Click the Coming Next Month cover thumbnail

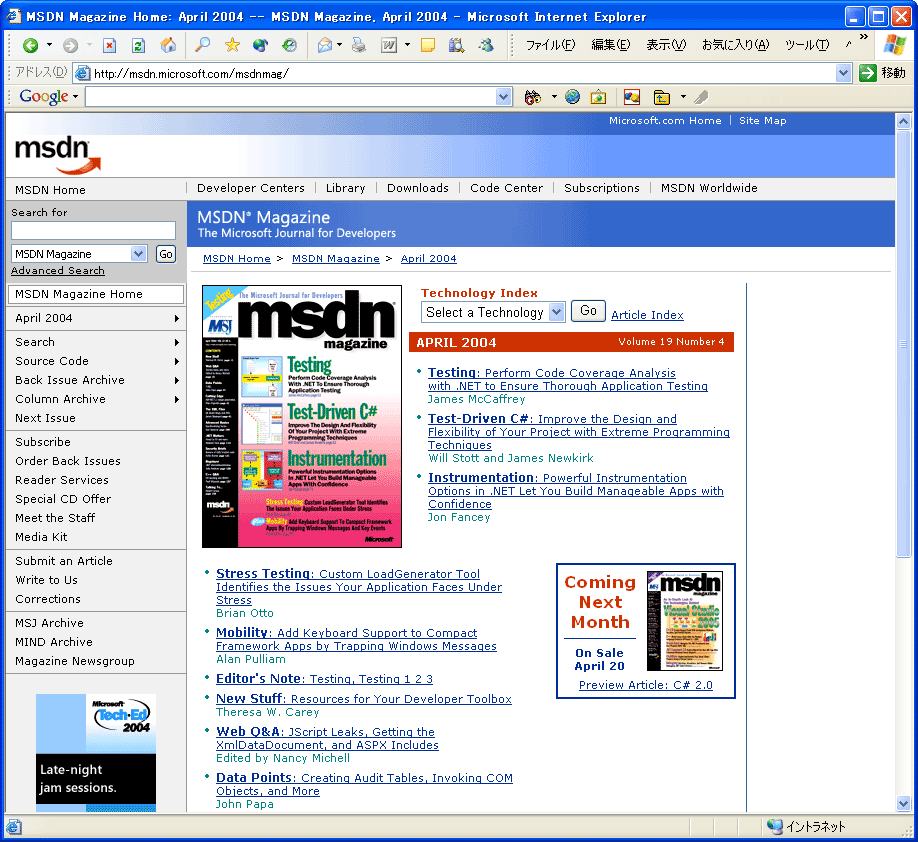pos(684,621)
